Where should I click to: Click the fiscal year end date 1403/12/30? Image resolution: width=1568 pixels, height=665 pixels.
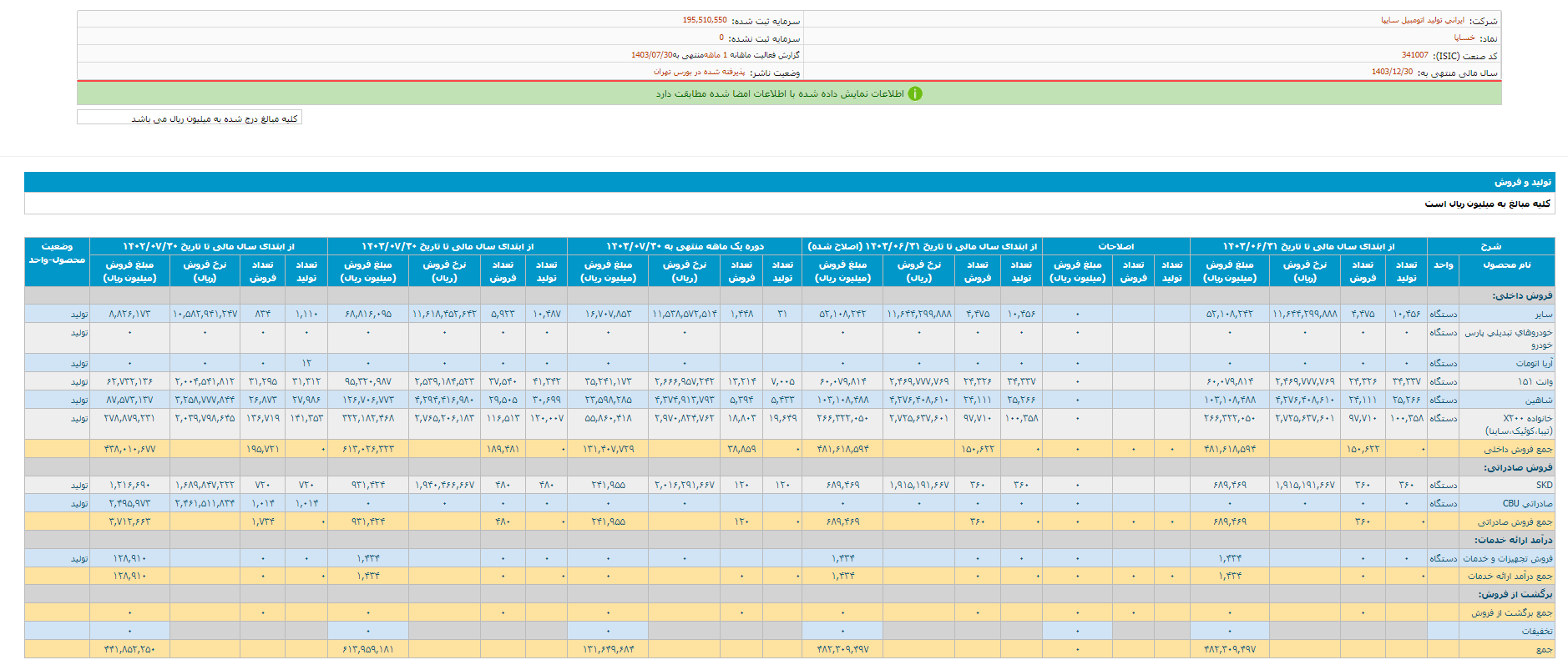tap(1392, 73)
